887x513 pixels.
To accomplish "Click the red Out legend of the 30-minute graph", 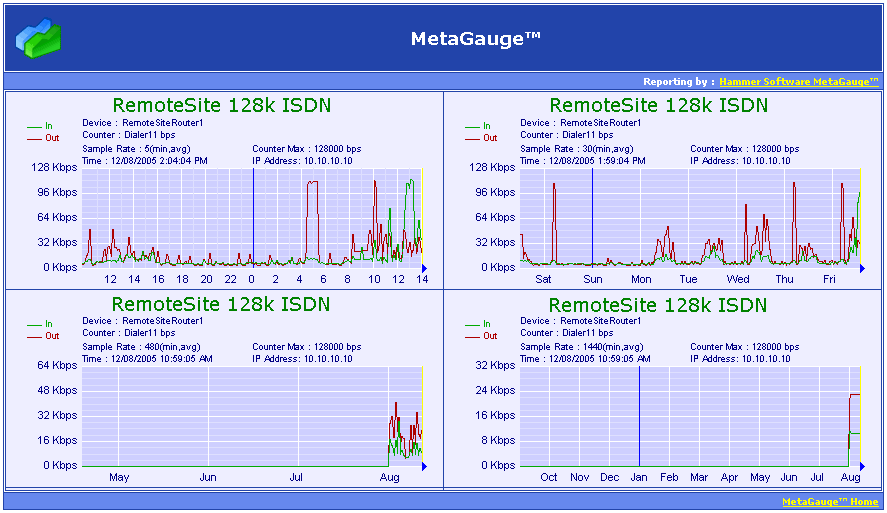I will click(481, 138).
